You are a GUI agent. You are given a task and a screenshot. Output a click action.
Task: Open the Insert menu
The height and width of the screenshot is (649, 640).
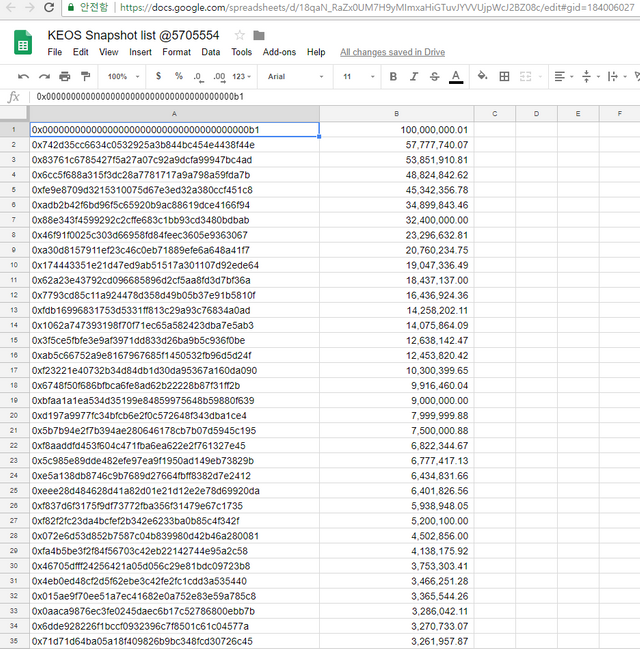[x=140, y=52]
